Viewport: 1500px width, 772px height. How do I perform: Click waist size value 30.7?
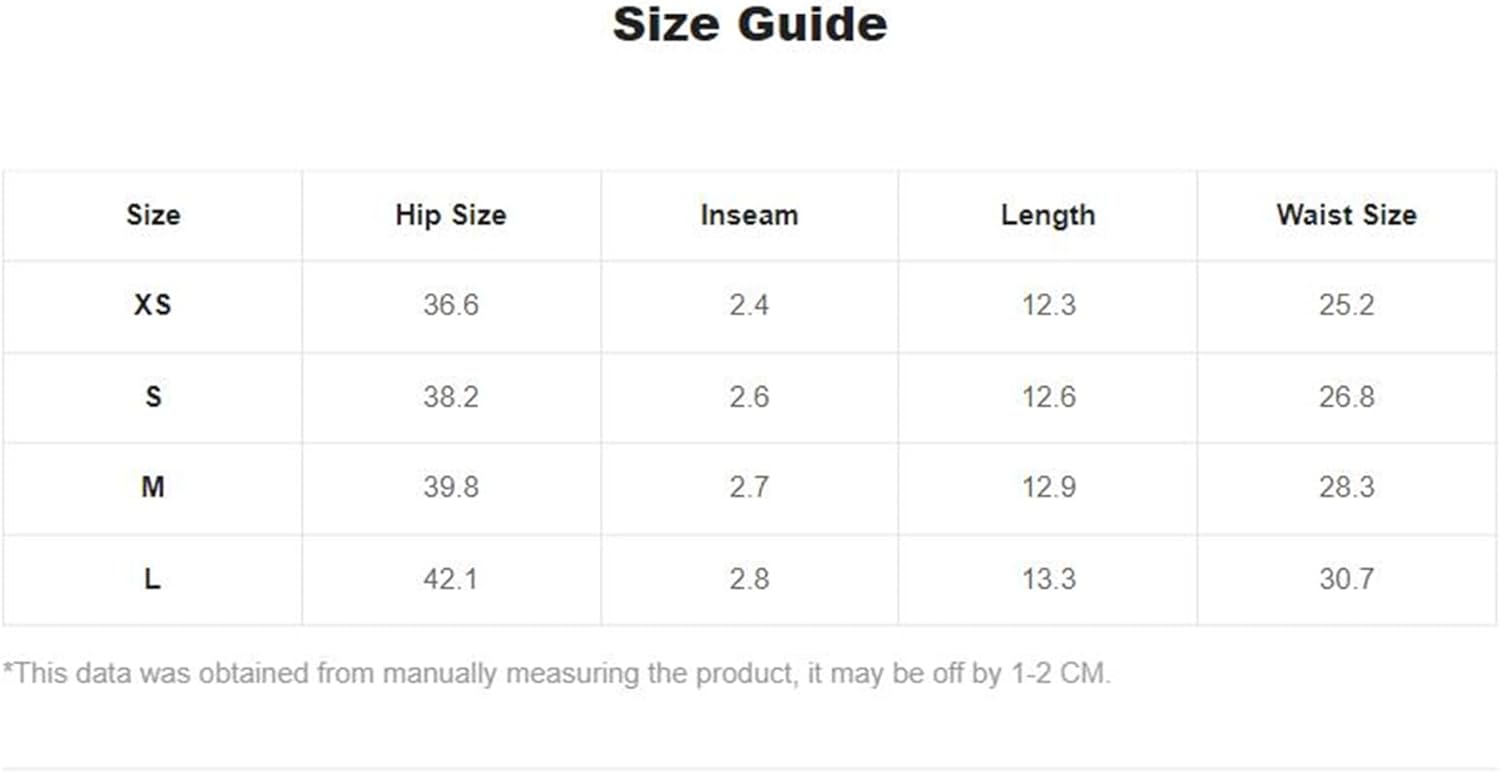click(x=1346, y=579)
